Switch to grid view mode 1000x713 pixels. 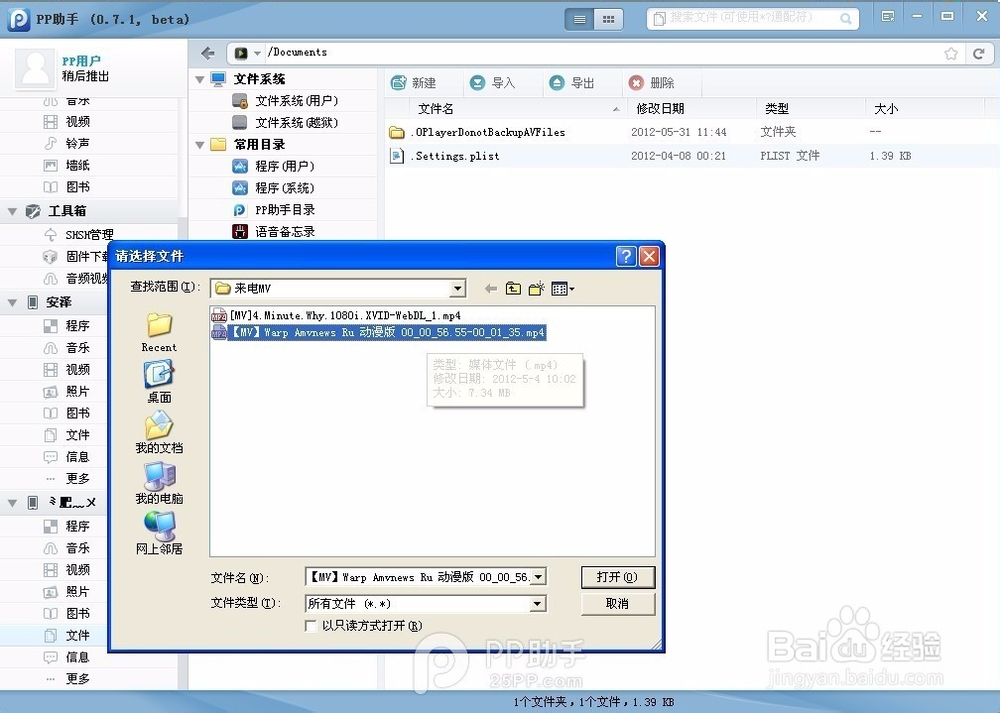pos(606,18)
